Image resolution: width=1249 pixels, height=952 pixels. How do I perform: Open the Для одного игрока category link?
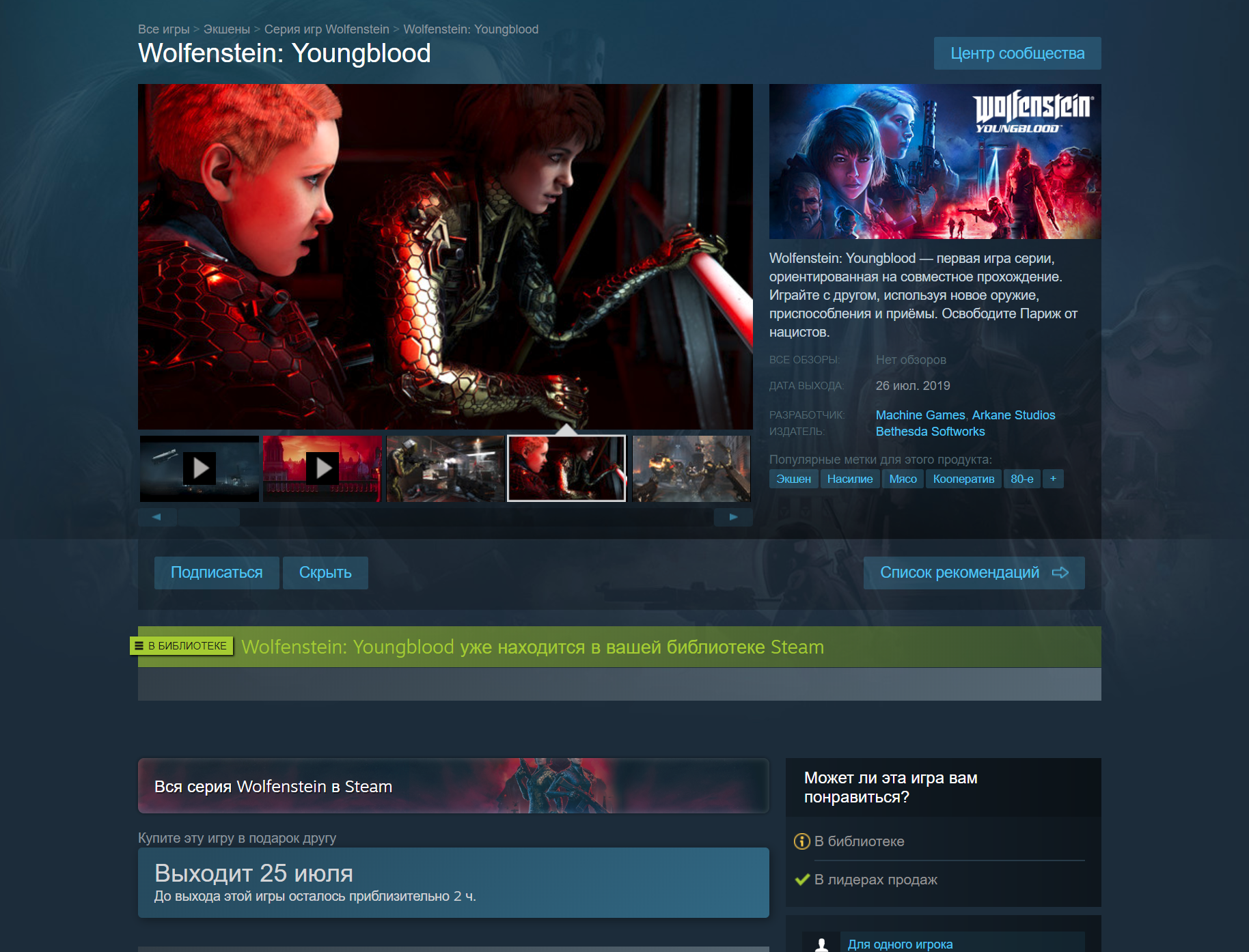pyautogui.click(x=900, y=944)
